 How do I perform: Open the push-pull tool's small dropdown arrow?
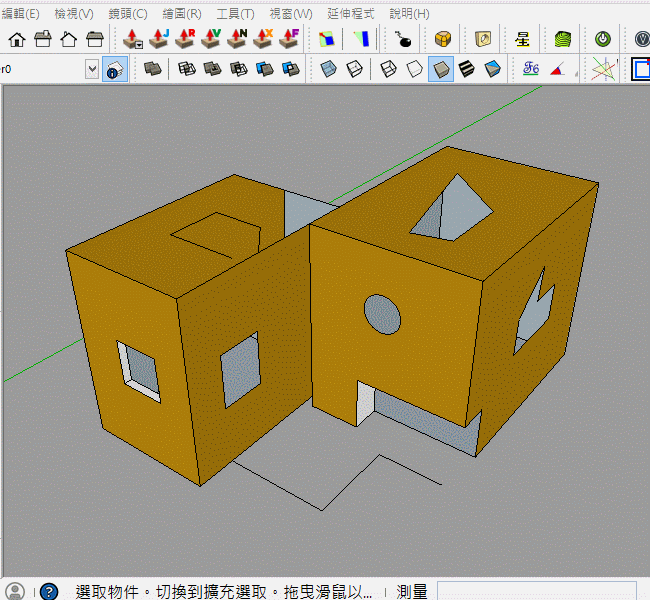[139, 44]
